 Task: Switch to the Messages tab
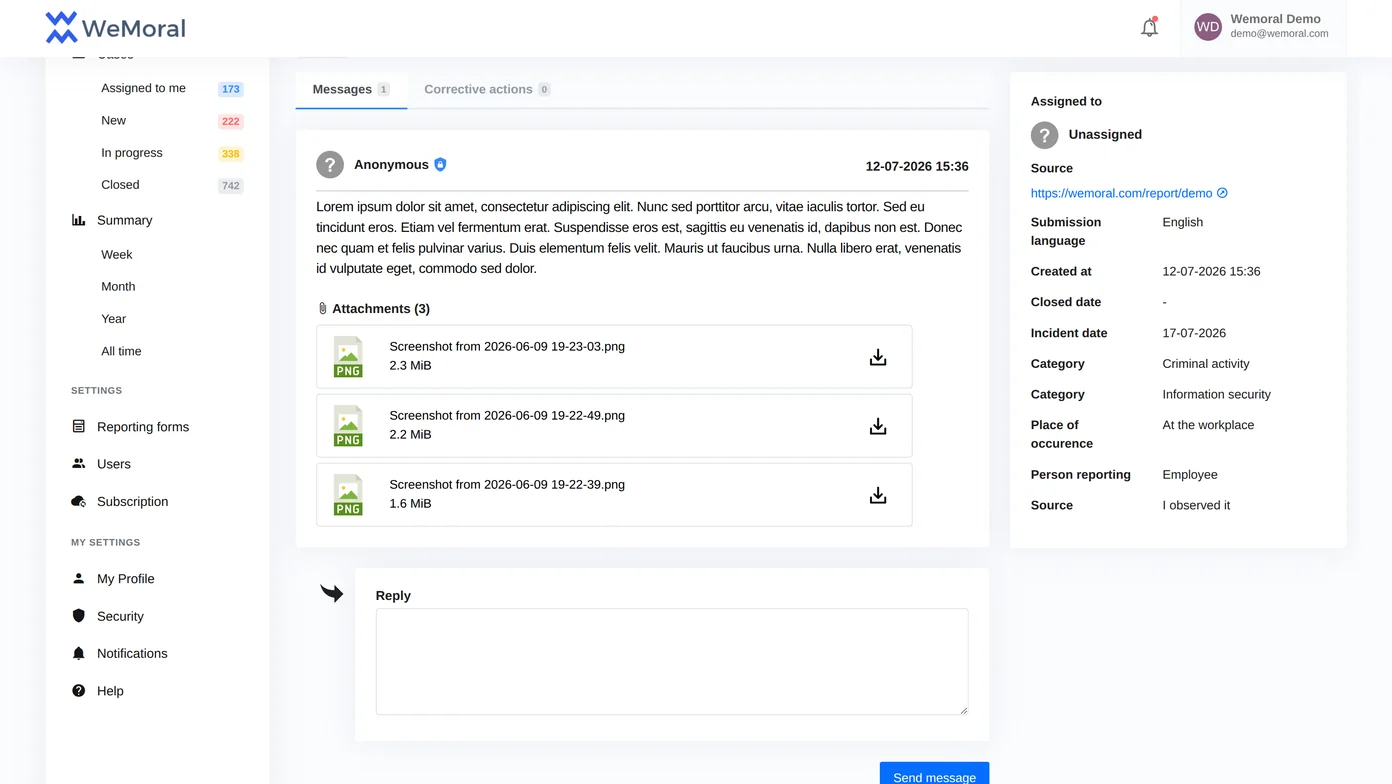click(351, 89)
